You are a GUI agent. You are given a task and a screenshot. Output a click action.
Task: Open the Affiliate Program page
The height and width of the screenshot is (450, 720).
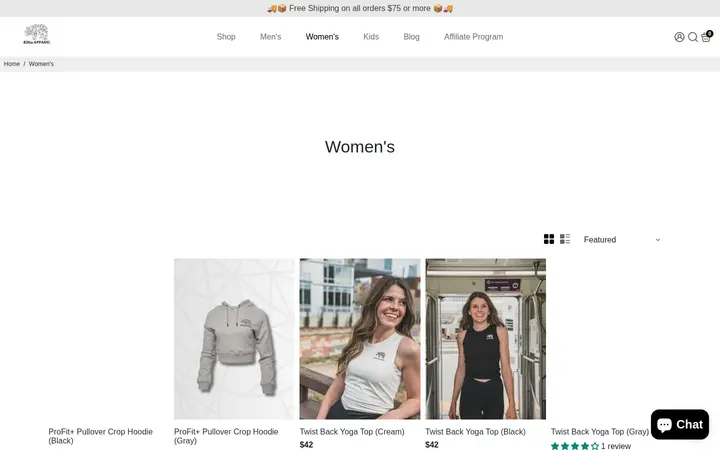point(473,37)
